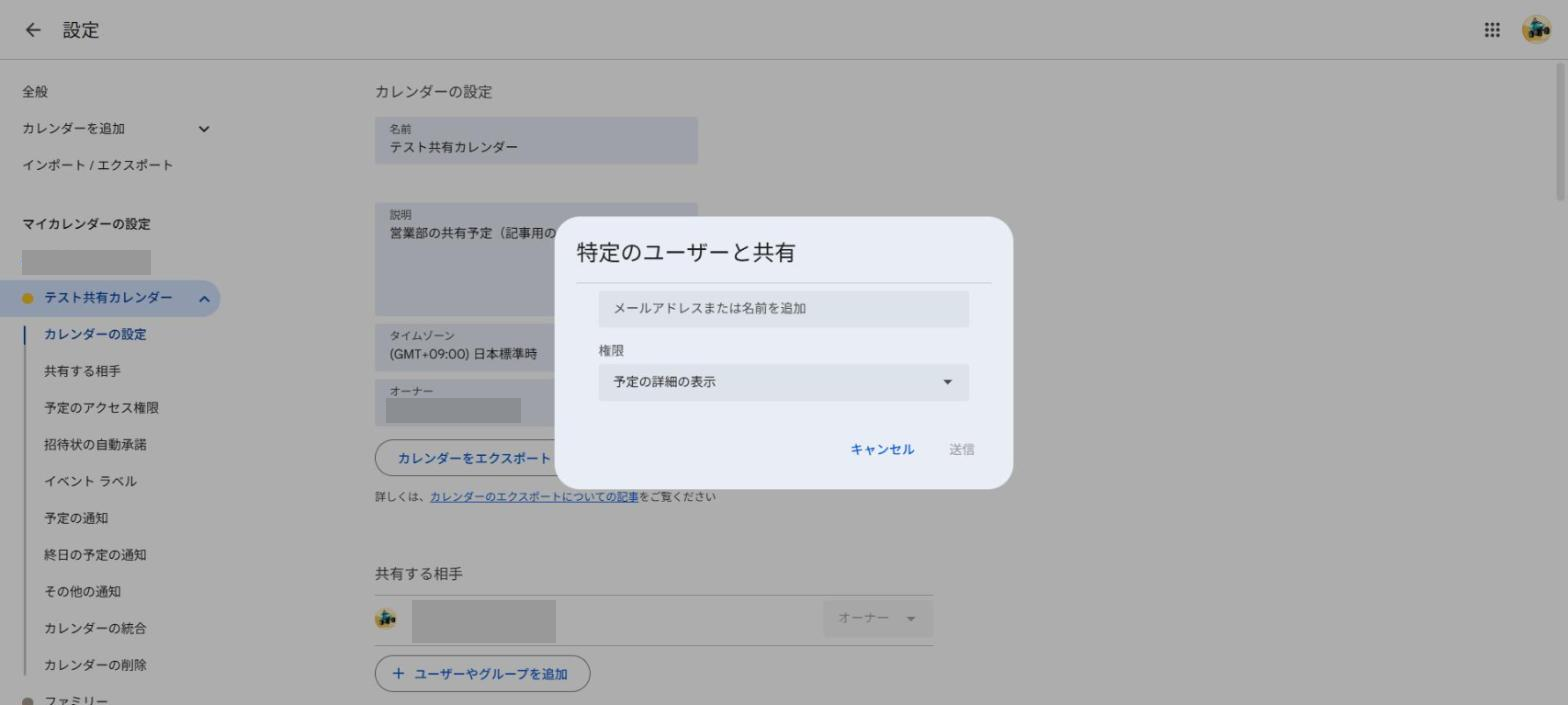Image resolution: width=1568 pixels, height=705 pixels.
Task: Click the ユーザーやグループを追加 button
Action: coord(482,674)
